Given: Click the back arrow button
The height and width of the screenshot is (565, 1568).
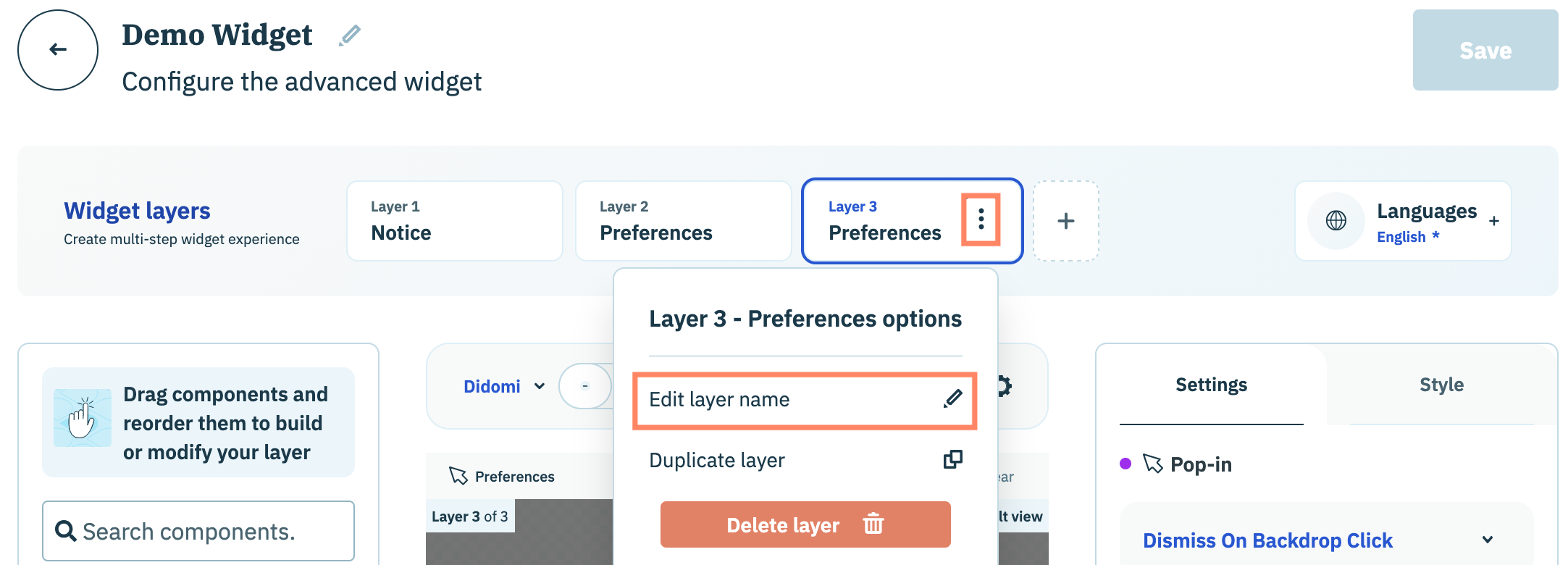Looking at the screenshot, I should point(58,50).
